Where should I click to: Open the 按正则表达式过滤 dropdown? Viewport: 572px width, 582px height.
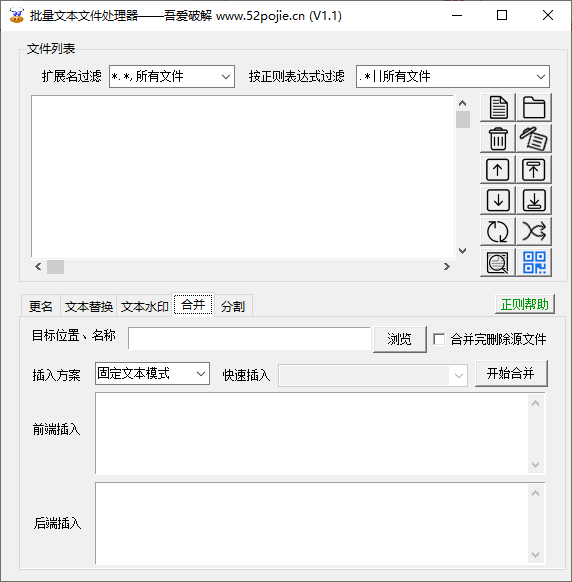point(452,76)
